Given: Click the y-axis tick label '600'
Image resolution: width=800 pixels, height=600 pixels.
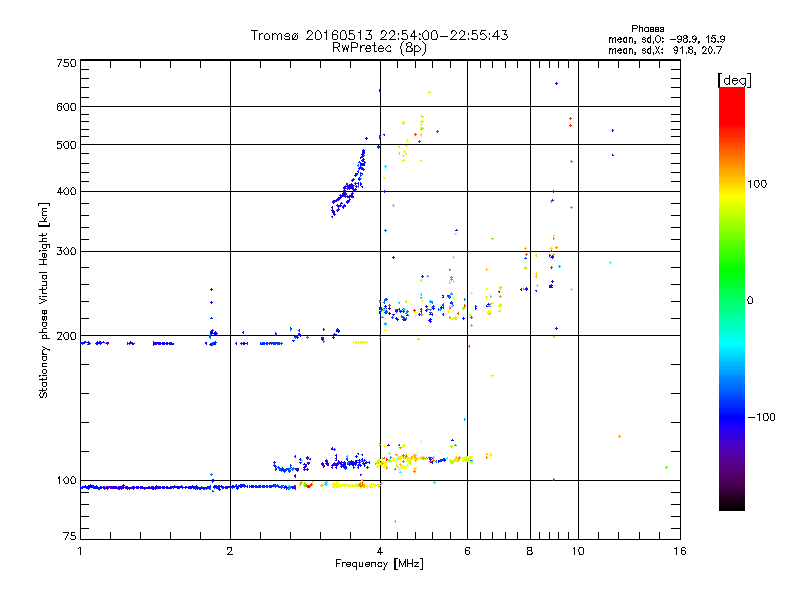Looking at the screenshot, I should click(x=67, y=107).
